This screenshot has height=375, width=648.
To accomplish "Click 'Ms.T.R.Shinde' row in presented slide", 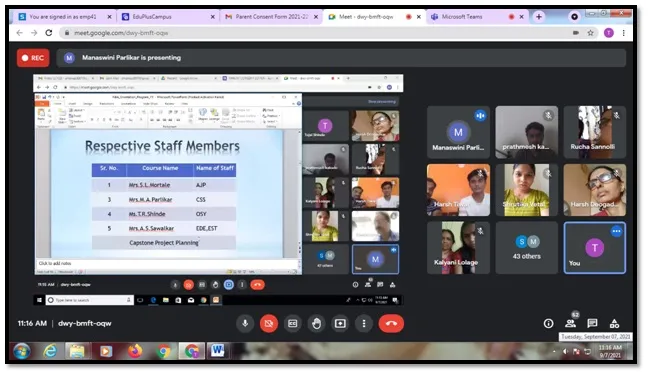I will click(x=164, y=214).
